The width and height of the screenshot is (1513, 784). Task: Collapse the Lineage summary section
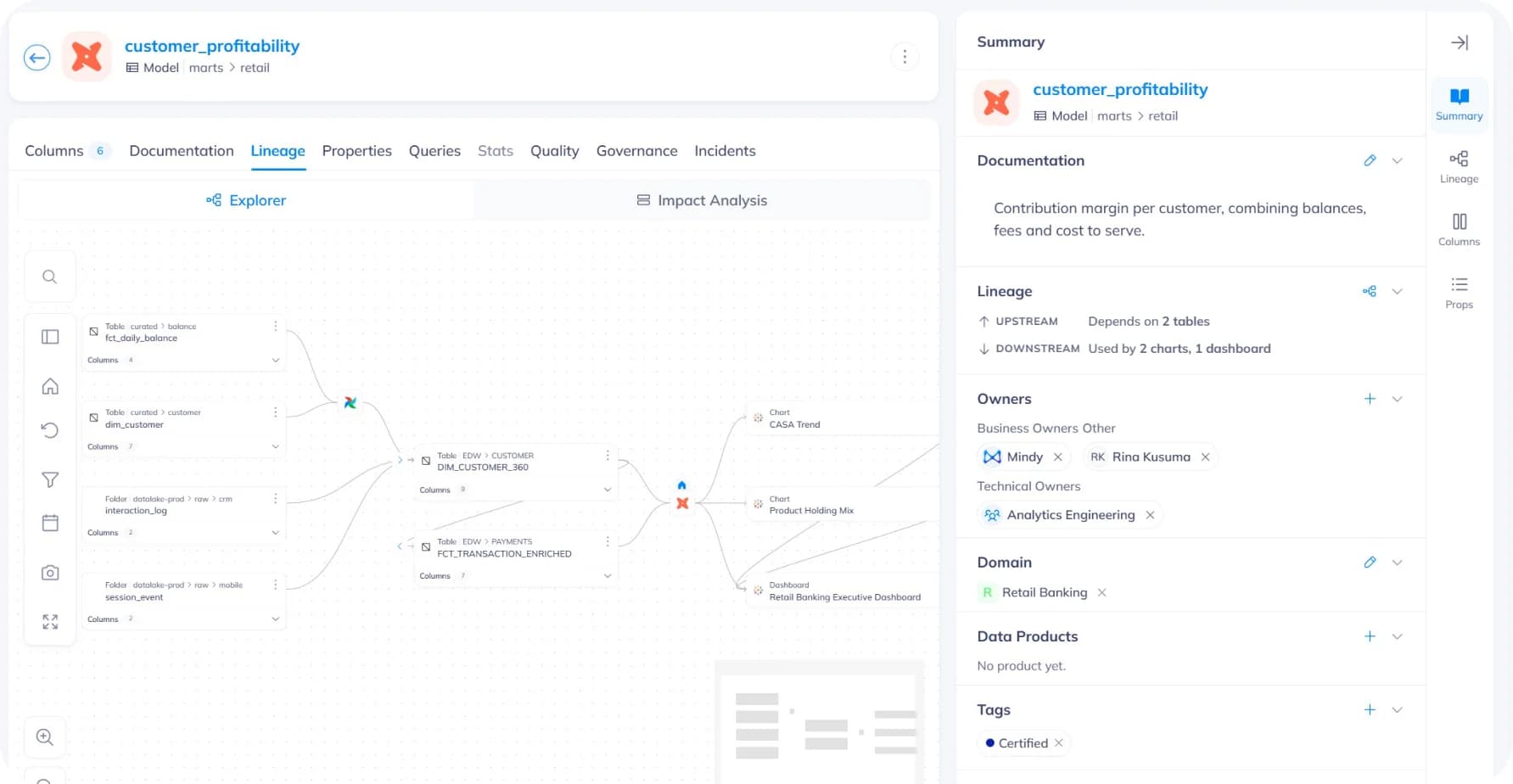click(x=1397, y=291)
